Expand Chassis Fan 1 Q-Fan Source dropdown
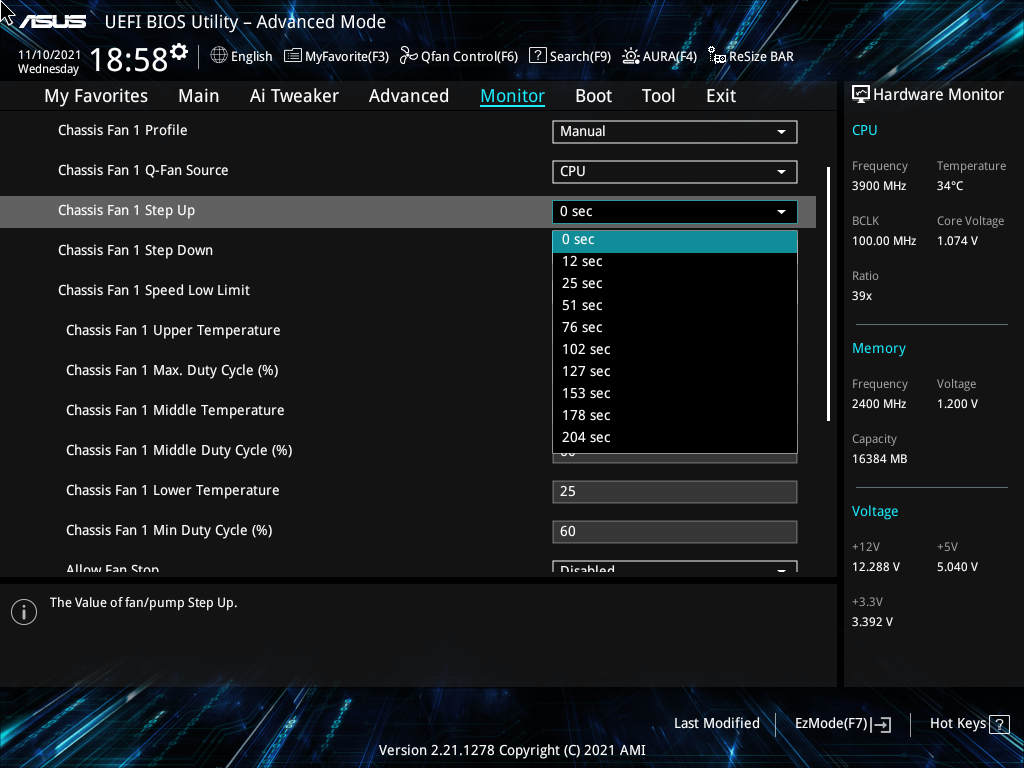The width and height of the screenshot is (1024, 768). 675,171
